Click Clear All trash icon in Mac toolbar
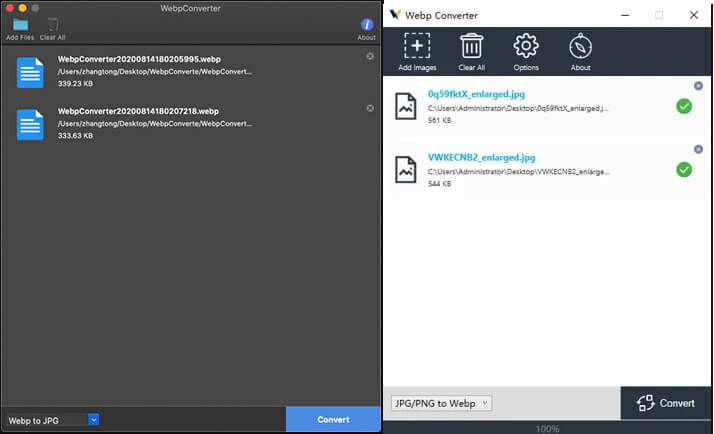This screenshot has width=714, height=434. point(52,25)
